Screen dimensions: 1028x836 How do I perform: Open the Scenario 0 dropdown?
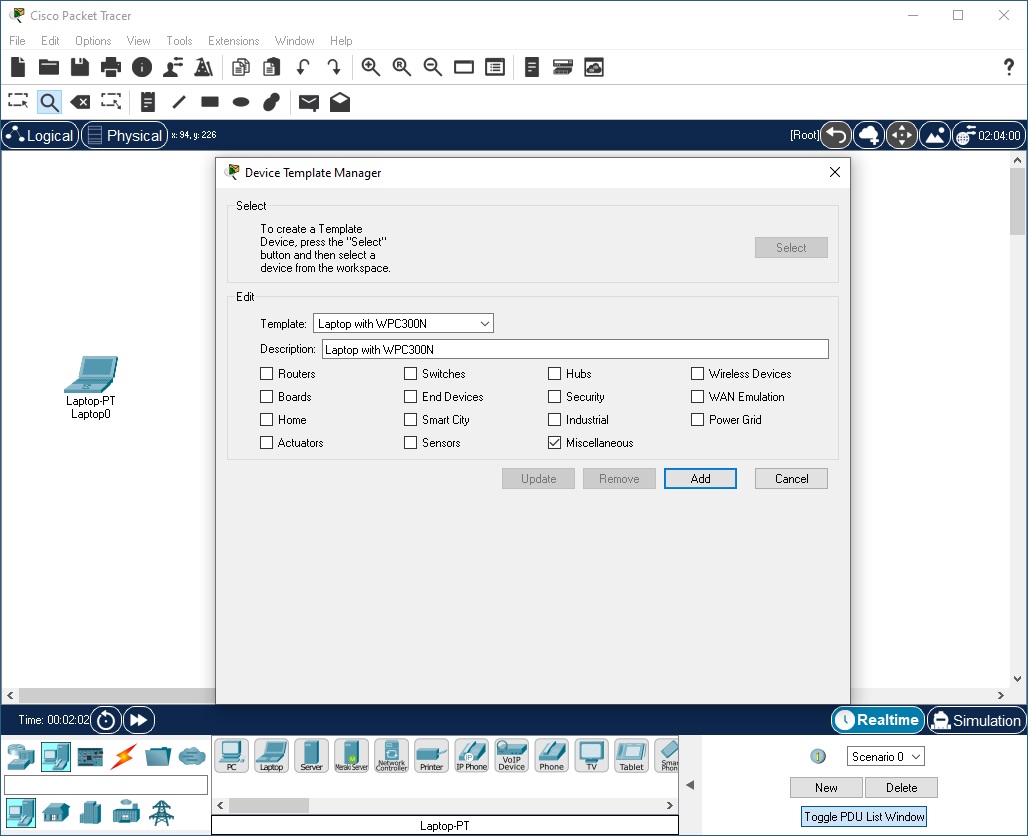click(884, 756)
